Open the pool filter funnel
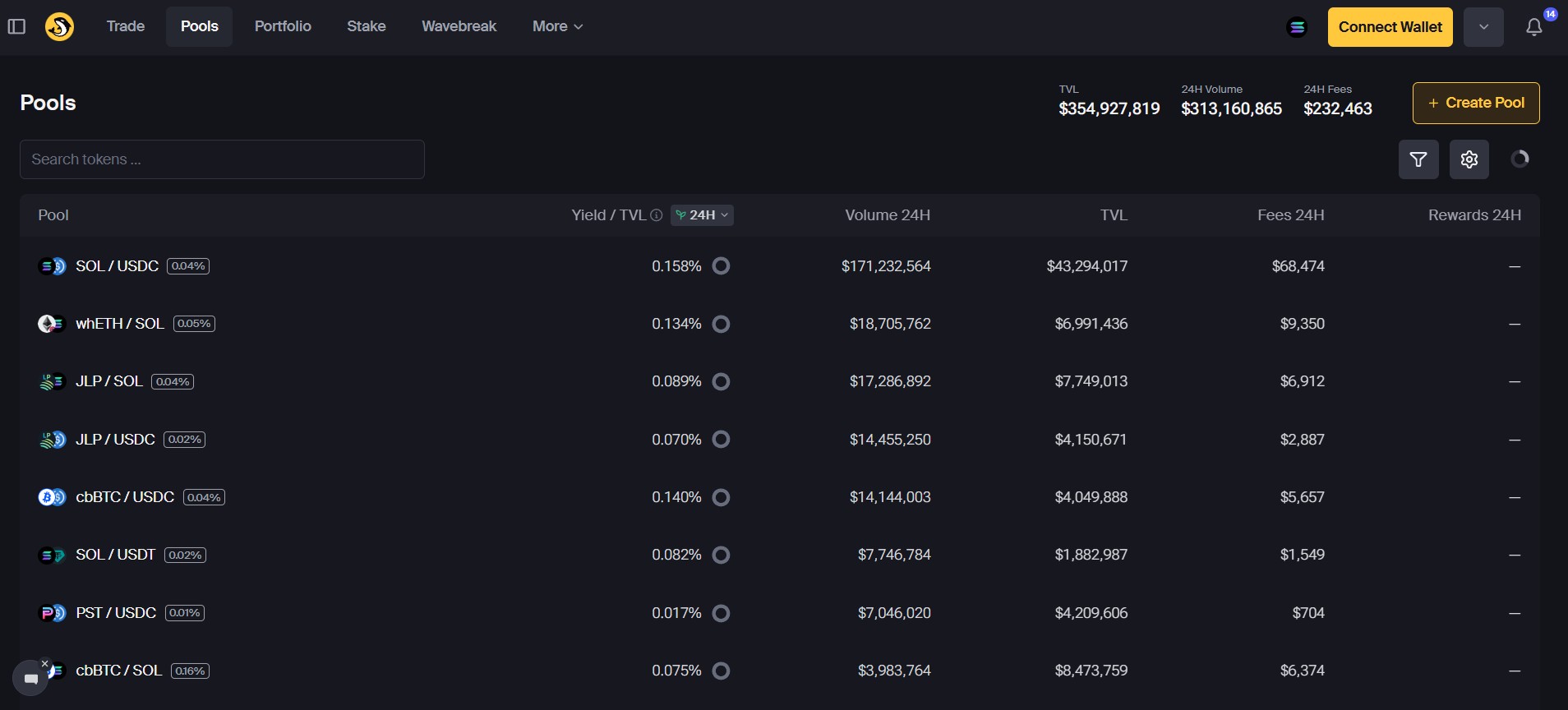The image size is (1568, 710). click(1418, 159)
